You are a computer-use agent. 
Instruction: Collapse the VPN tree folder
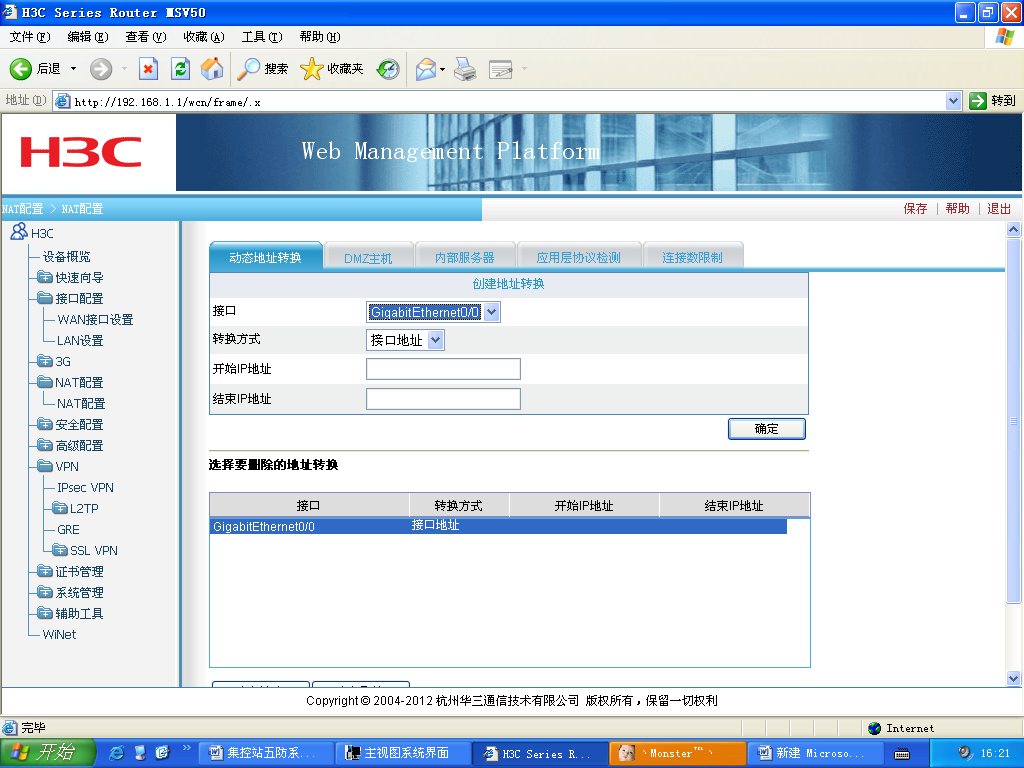tap(45, 467)
